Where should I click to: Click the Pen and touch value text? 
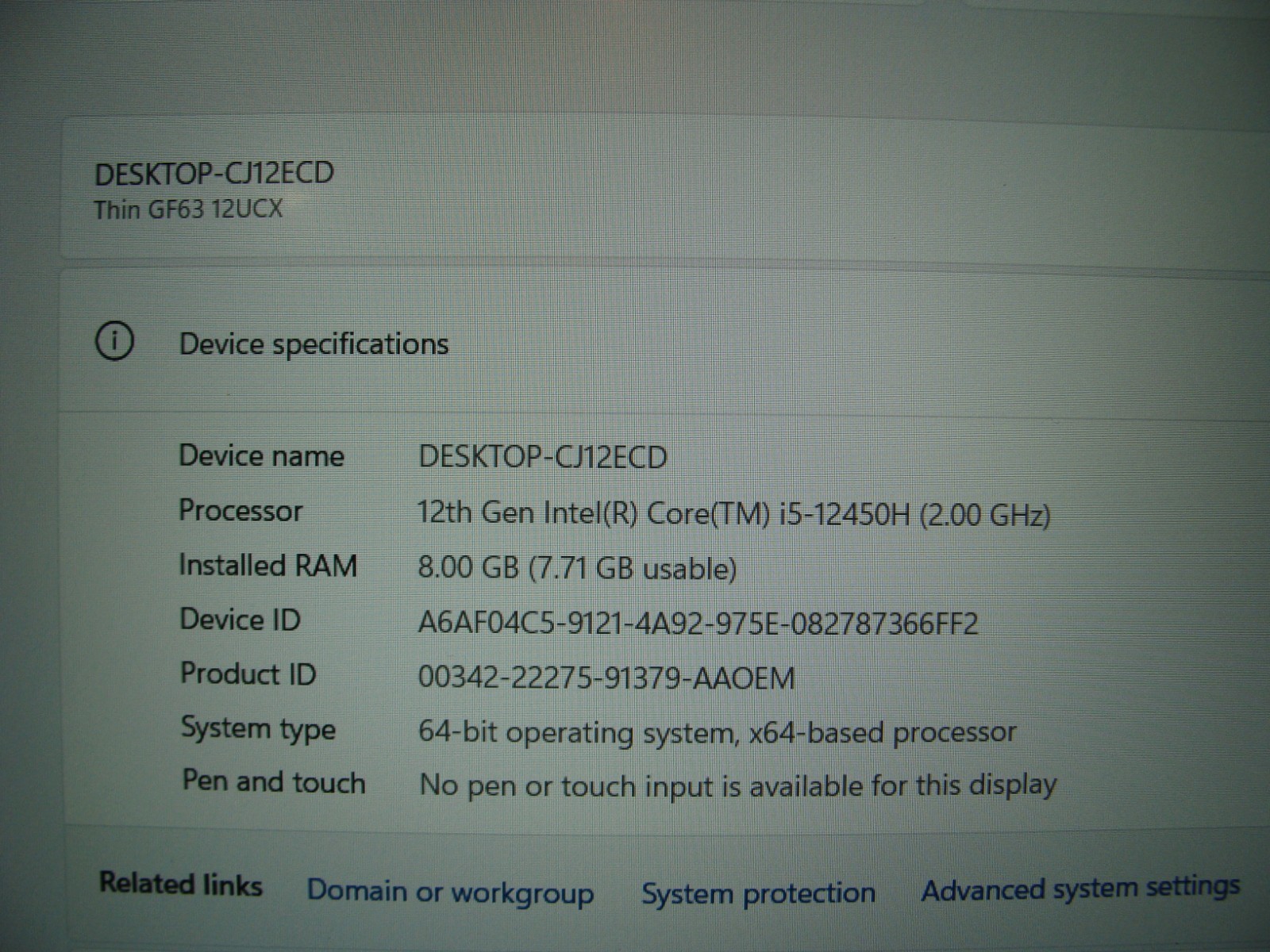(737, 785)
